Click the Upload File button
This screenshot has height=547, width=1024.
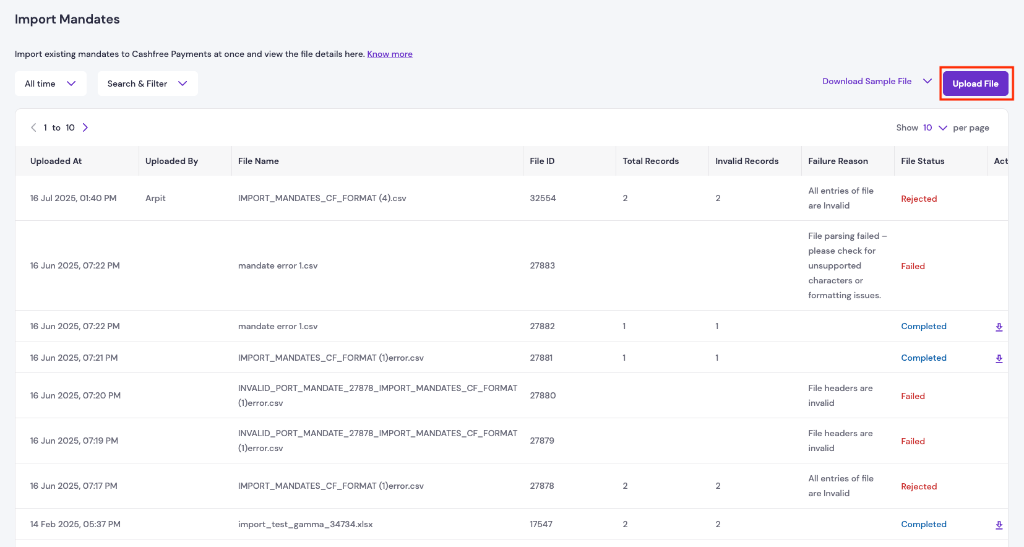point(975,84)
